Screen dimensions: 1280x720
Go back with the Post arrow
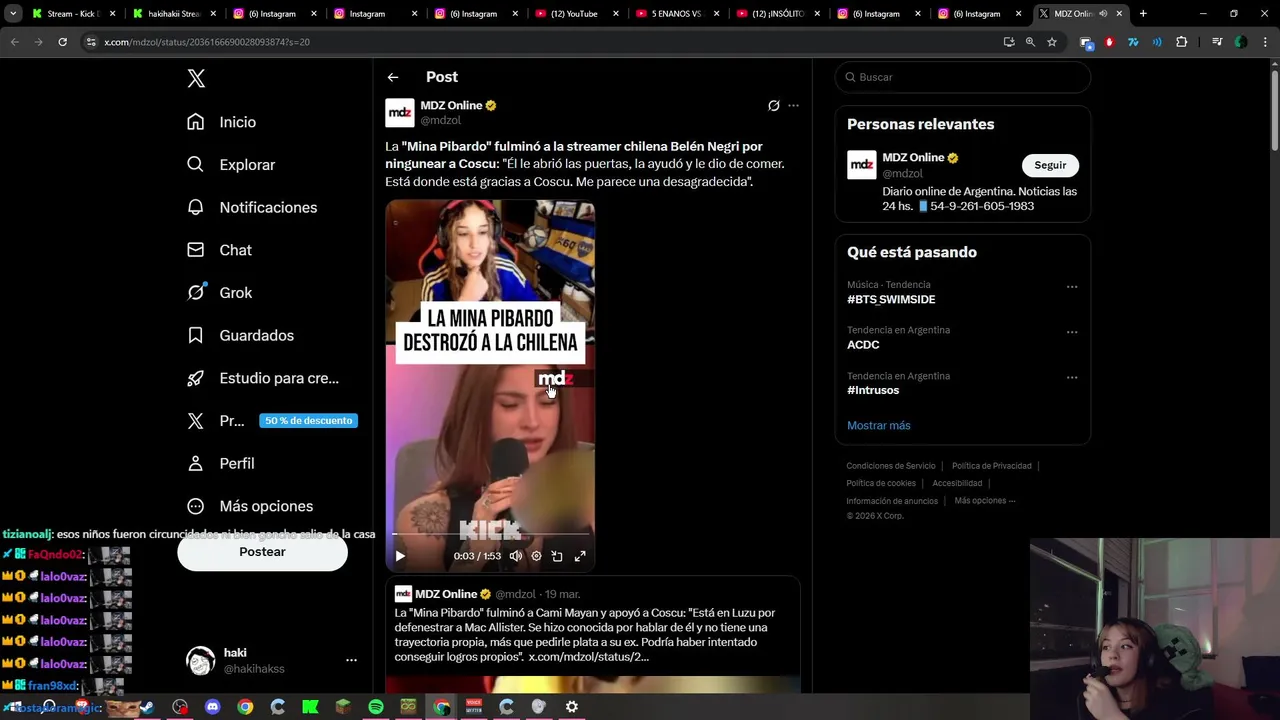coord(393,77)
